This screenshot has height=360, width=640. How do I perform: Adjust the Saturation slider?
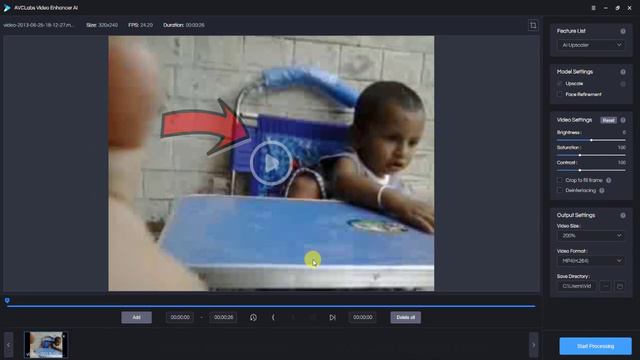[591, 155]
